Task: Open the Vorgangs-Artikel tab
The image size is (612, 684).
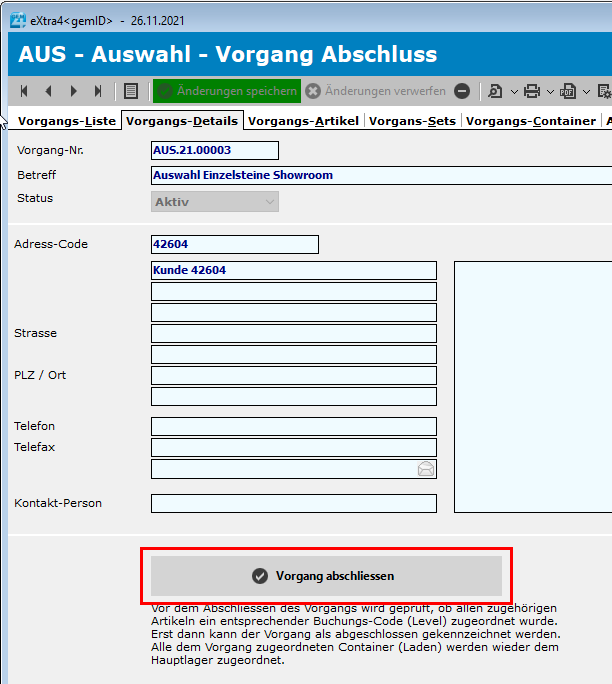Action: coord(303,121)
